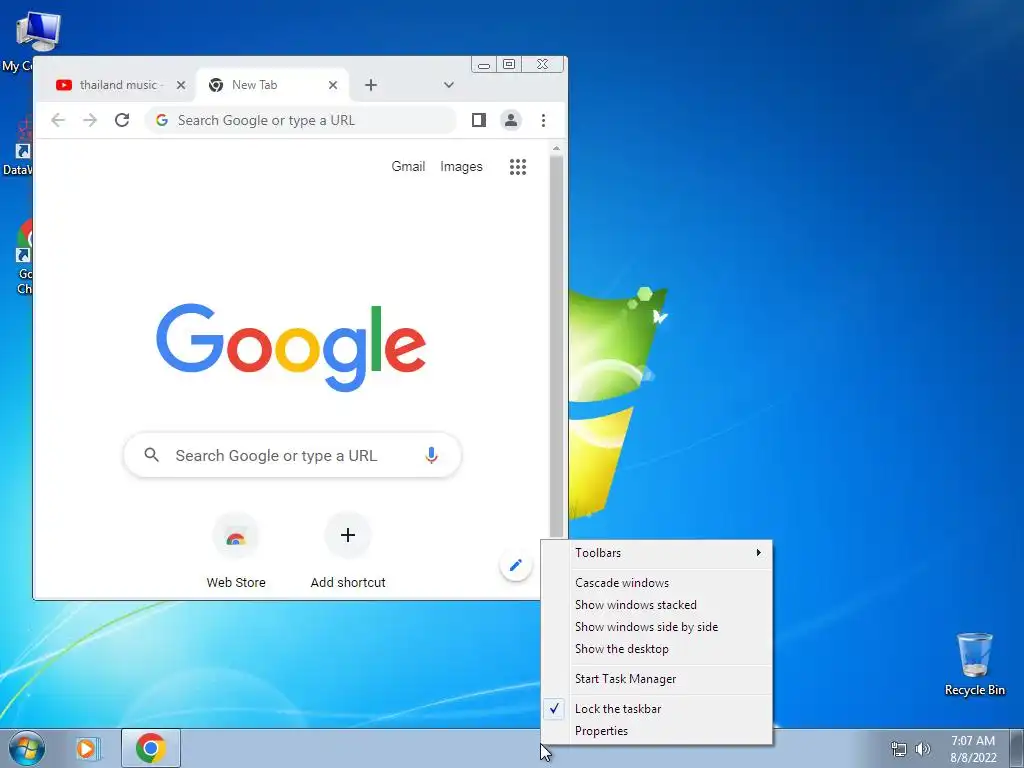Click the Show desktop strip beside the clock

coord(1017,748)
